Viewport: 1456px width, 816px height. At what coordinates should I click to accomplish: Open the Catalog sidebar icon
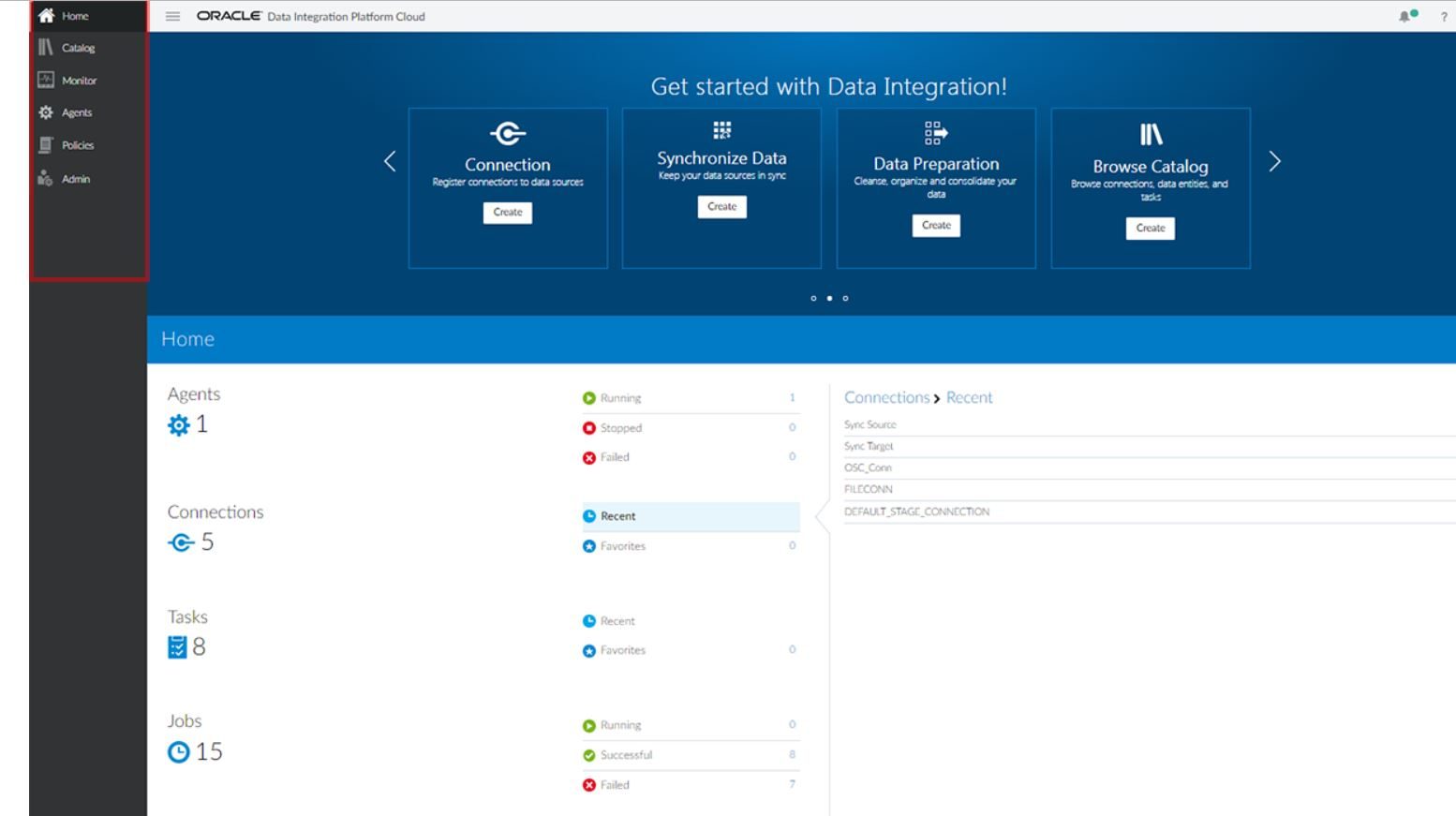click(x=46, y=48)
